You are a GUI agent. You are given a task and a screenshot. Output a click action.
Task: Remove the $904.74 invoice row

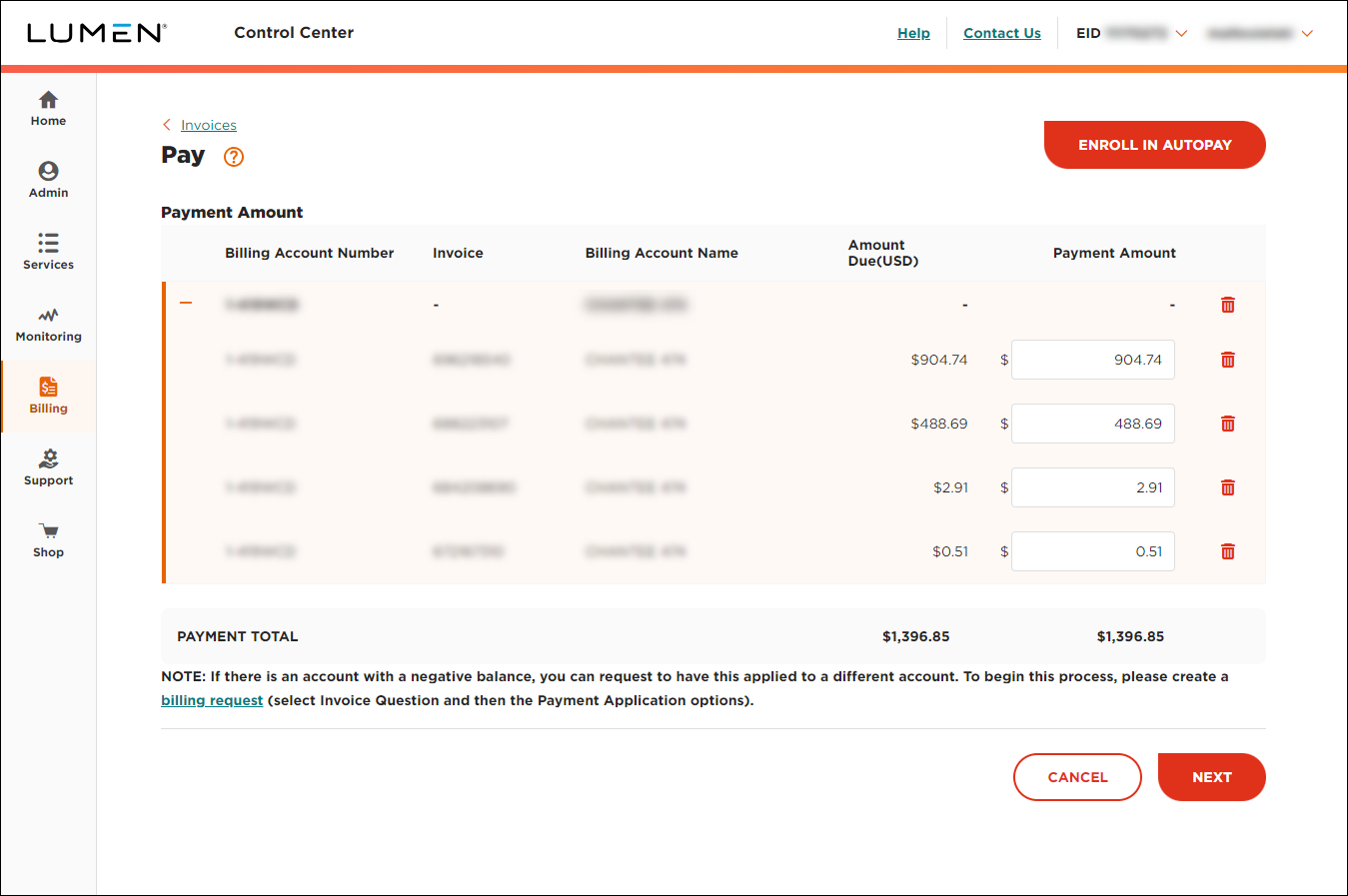[1228, 360]
